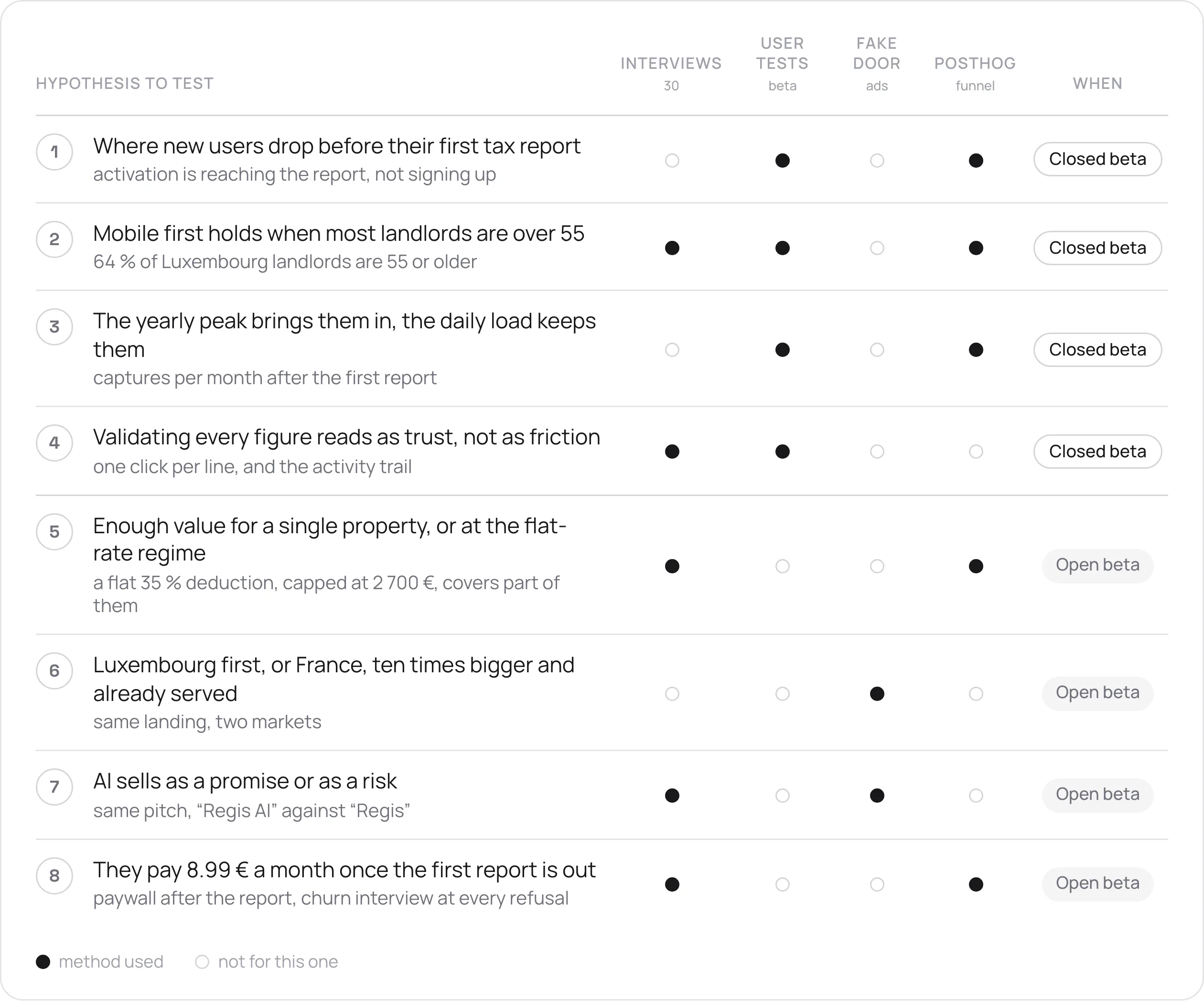
Task: Toggle User Tests dot for 'Enough value for a single property' row
Action: [783, 566]
